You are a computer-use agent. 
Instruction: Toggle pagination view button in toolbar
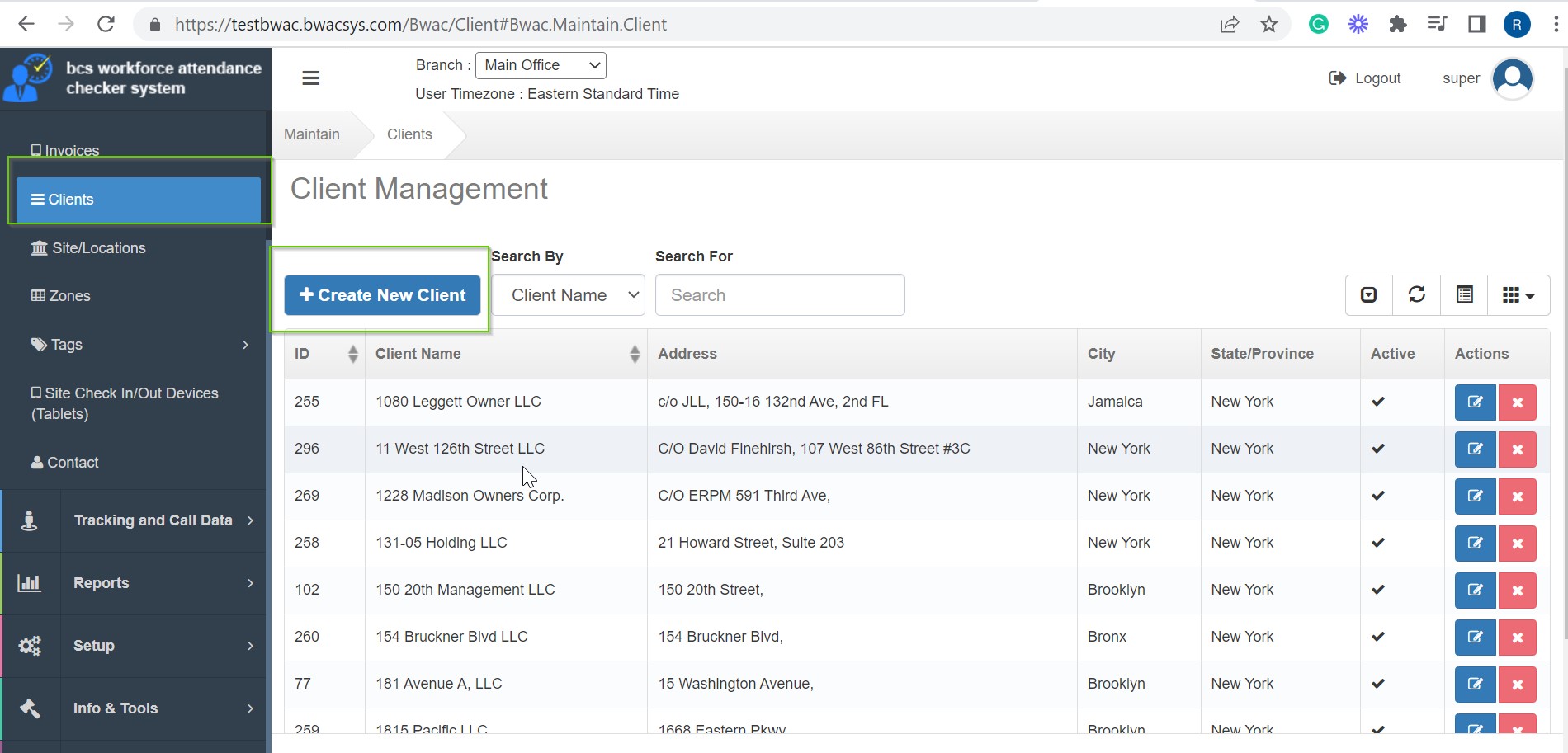(x=1368, y=295)
